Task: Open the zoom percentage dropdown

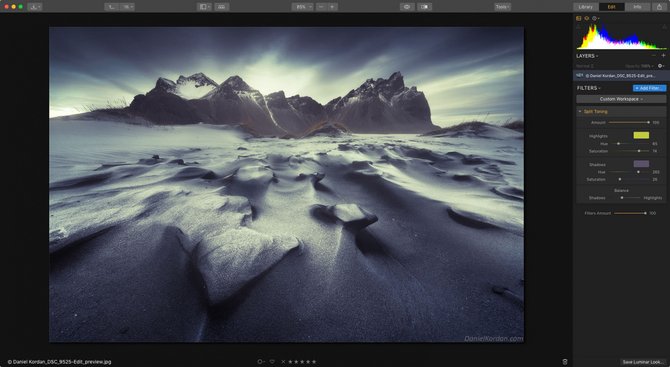Action: click(x=303, y=7)
